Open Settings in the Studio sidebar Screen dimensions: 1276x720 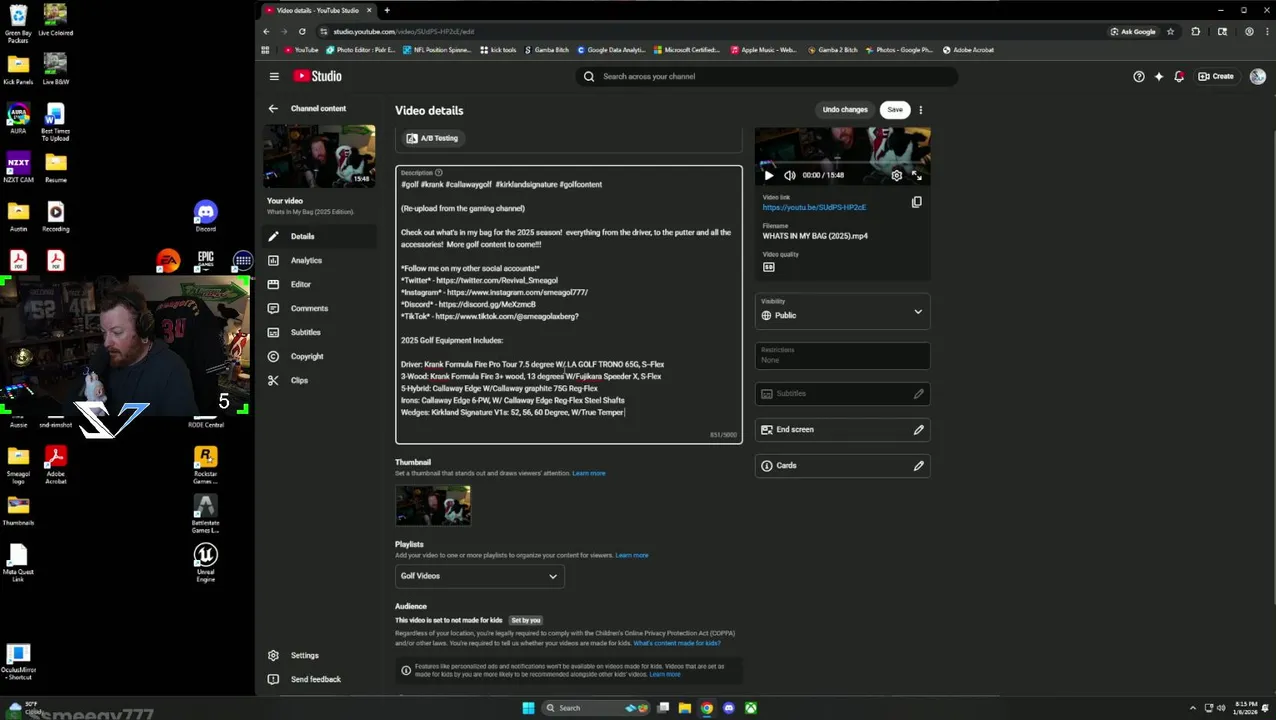click(x=319, y=655)
